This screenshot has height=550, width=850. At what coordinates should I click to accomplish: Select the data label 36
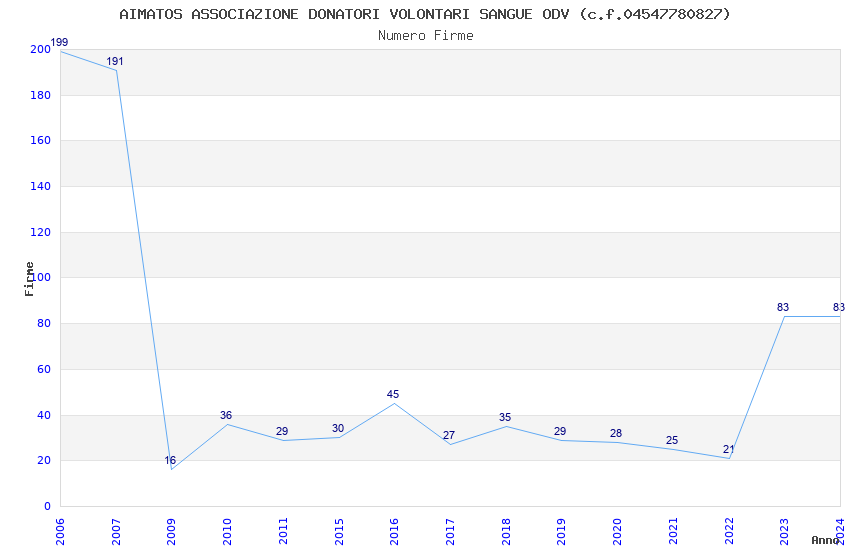[x=226, y=415]
